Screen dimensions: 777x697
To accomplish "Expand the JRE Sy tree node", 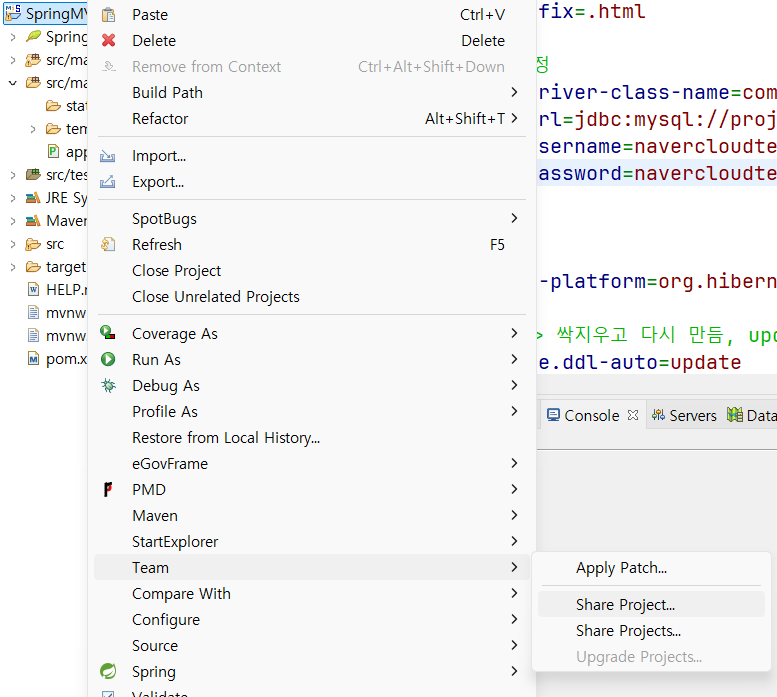I will [x=13, y=198].
